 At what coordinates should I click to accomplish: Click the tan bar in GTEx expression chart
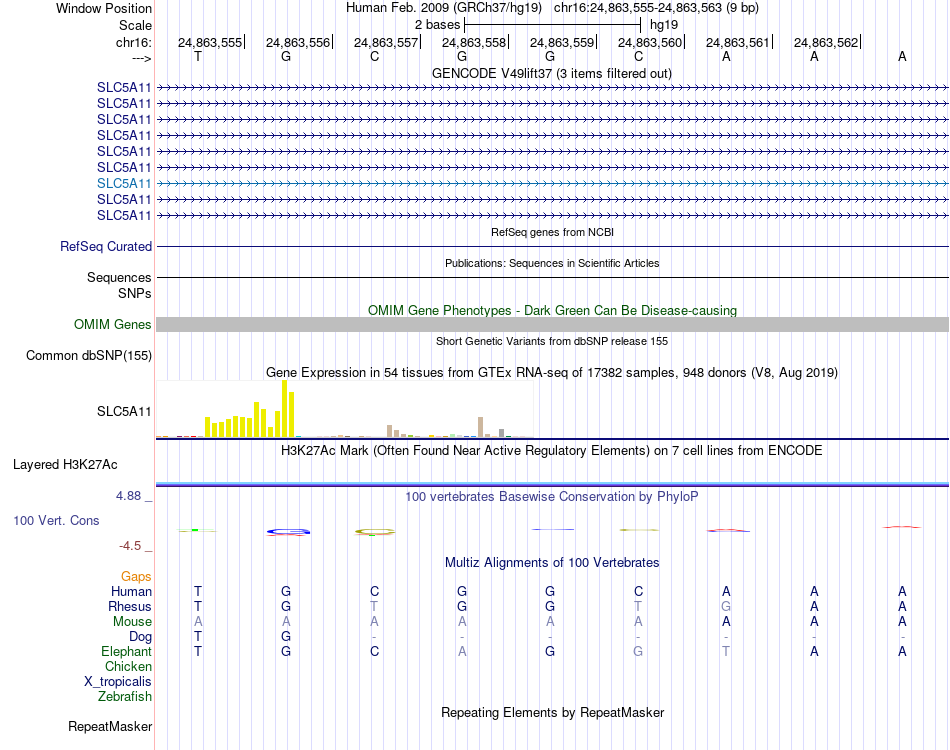[x=480, y=427]
